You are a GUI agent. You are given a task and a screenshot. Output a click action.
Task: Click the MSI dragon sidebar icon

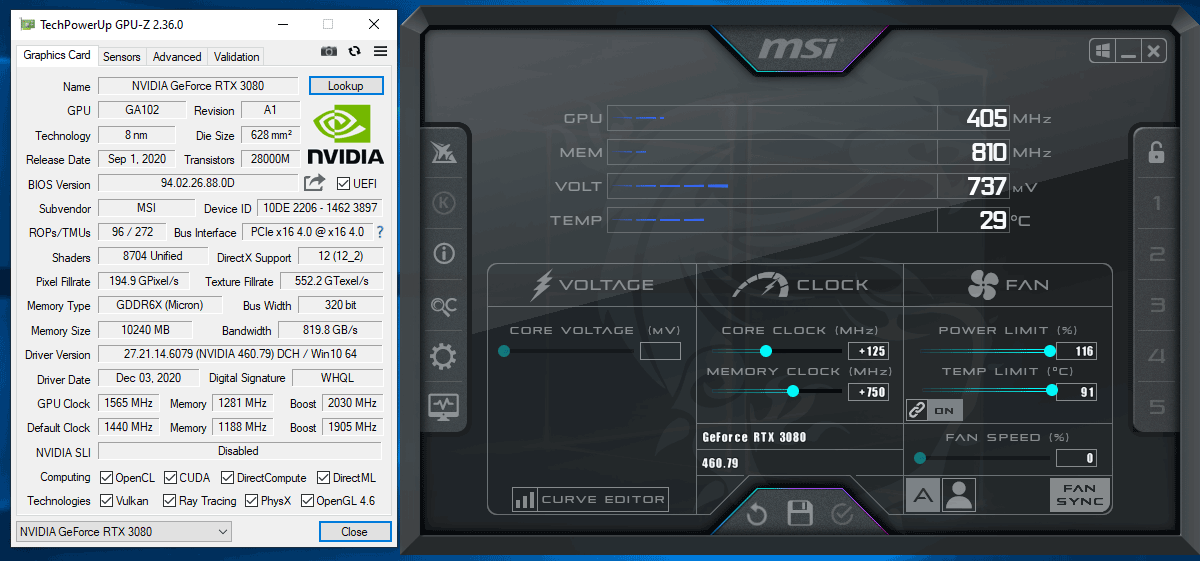pyautogui.click(x=443, y=152)
